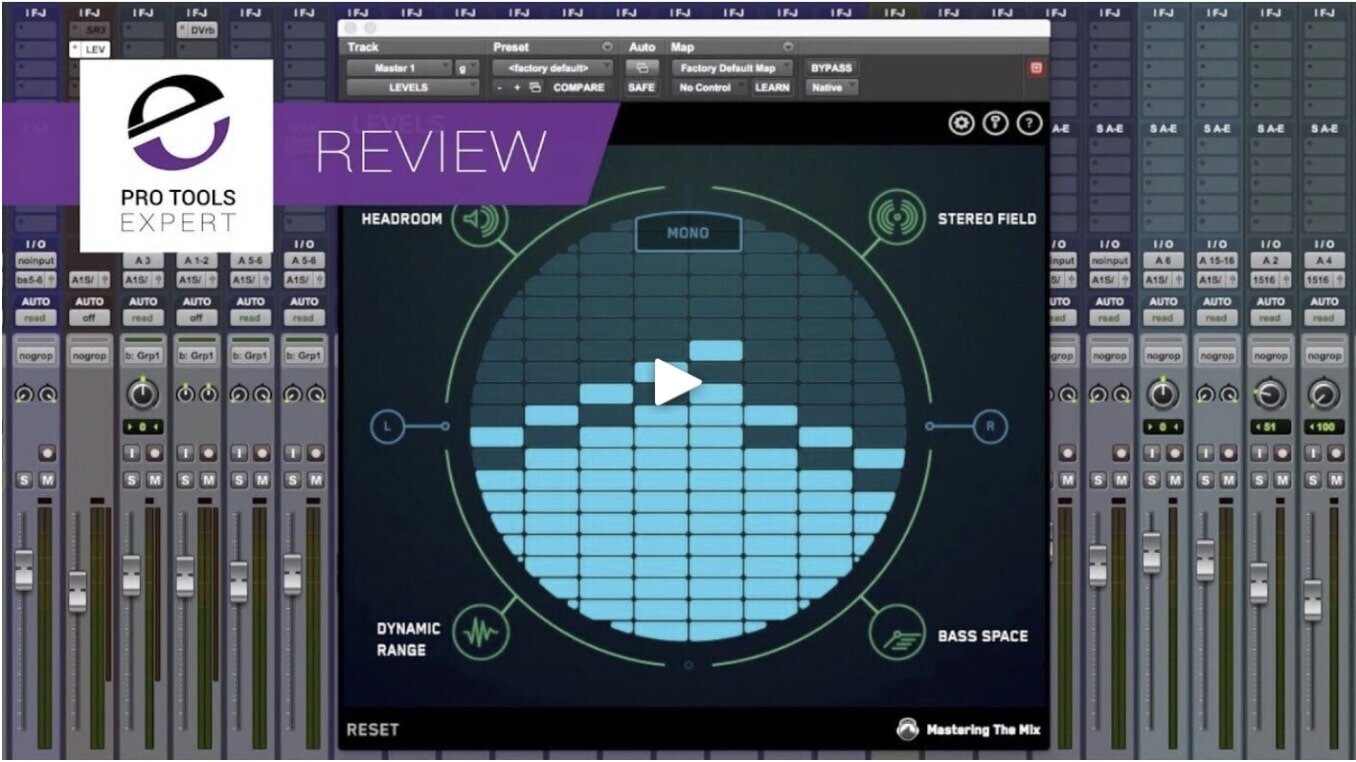The width and height of the screenshot is (1356, 762).
Task: Click the plus next preset button
Action: (x=517, y=88)
